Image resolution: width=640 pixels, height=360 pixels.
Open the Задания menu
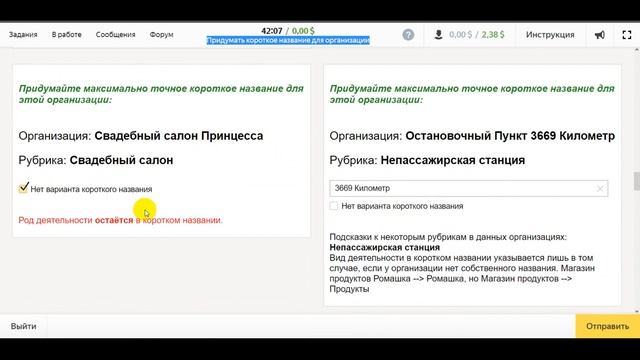(23, 35)
